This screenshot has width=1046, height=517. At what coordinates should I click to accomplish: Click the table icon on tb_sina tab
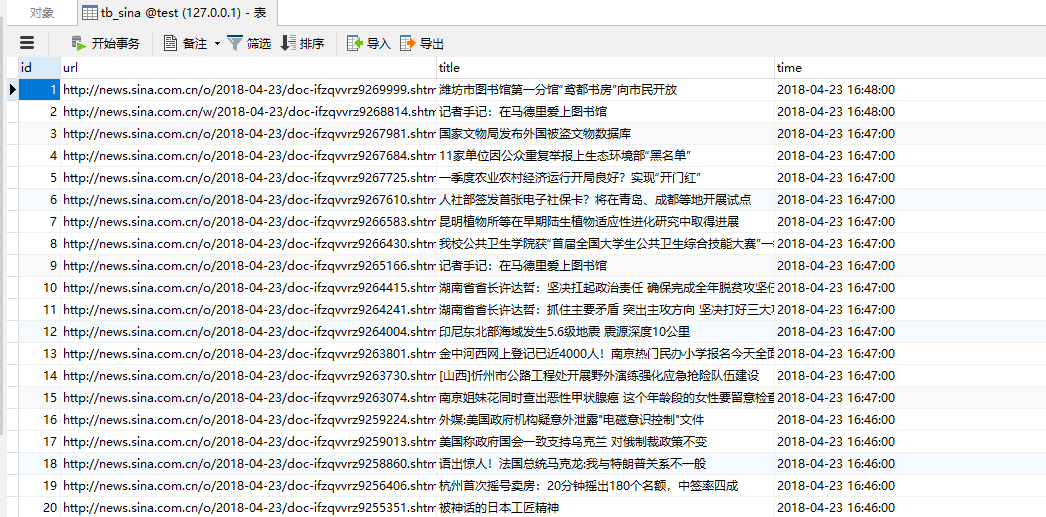(x=91, y=13)
